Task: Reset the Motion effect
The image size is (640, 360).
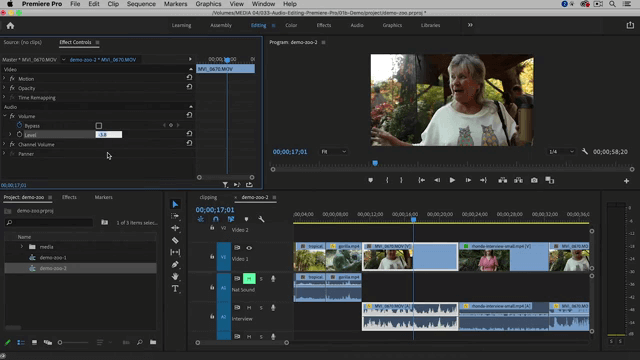Action: (189, 77)
